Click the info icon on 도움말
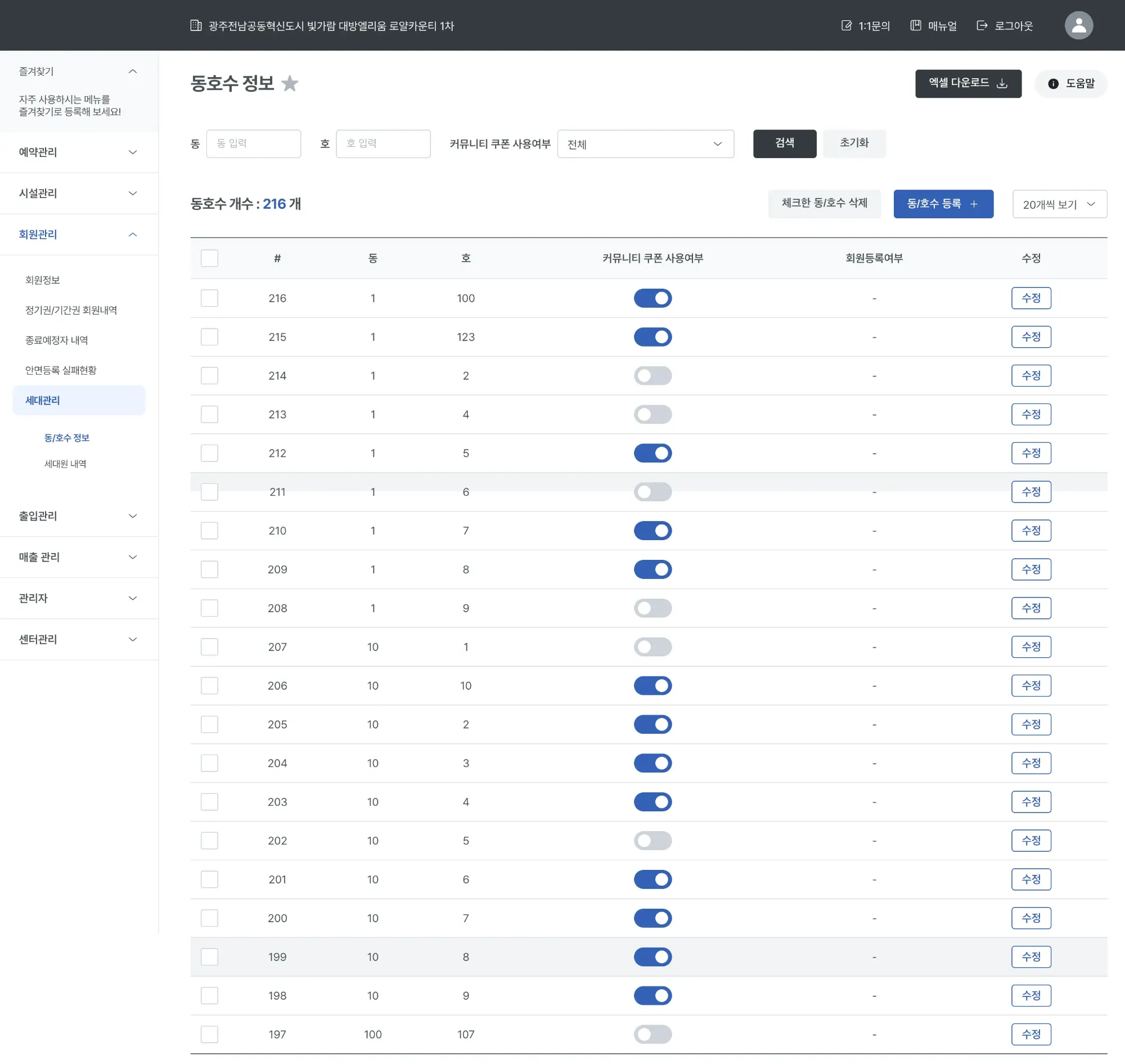The height and width of the screenshot is (1064, 1125). pyautogui.click(x=1053, y=84)
